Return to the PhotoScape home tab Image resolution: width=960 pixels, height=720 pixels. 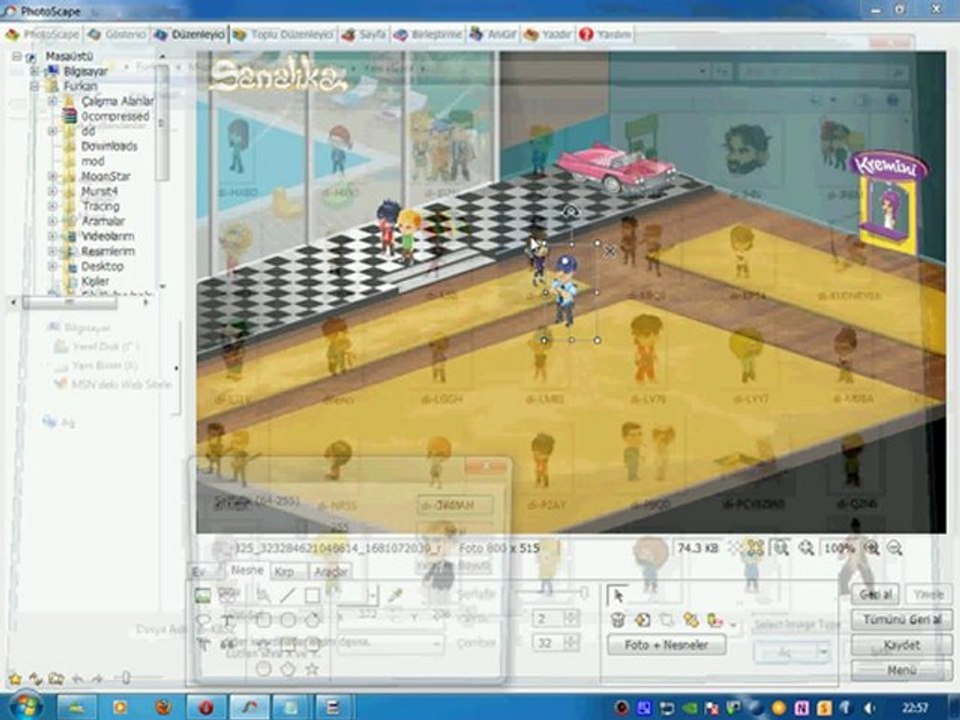43,34
